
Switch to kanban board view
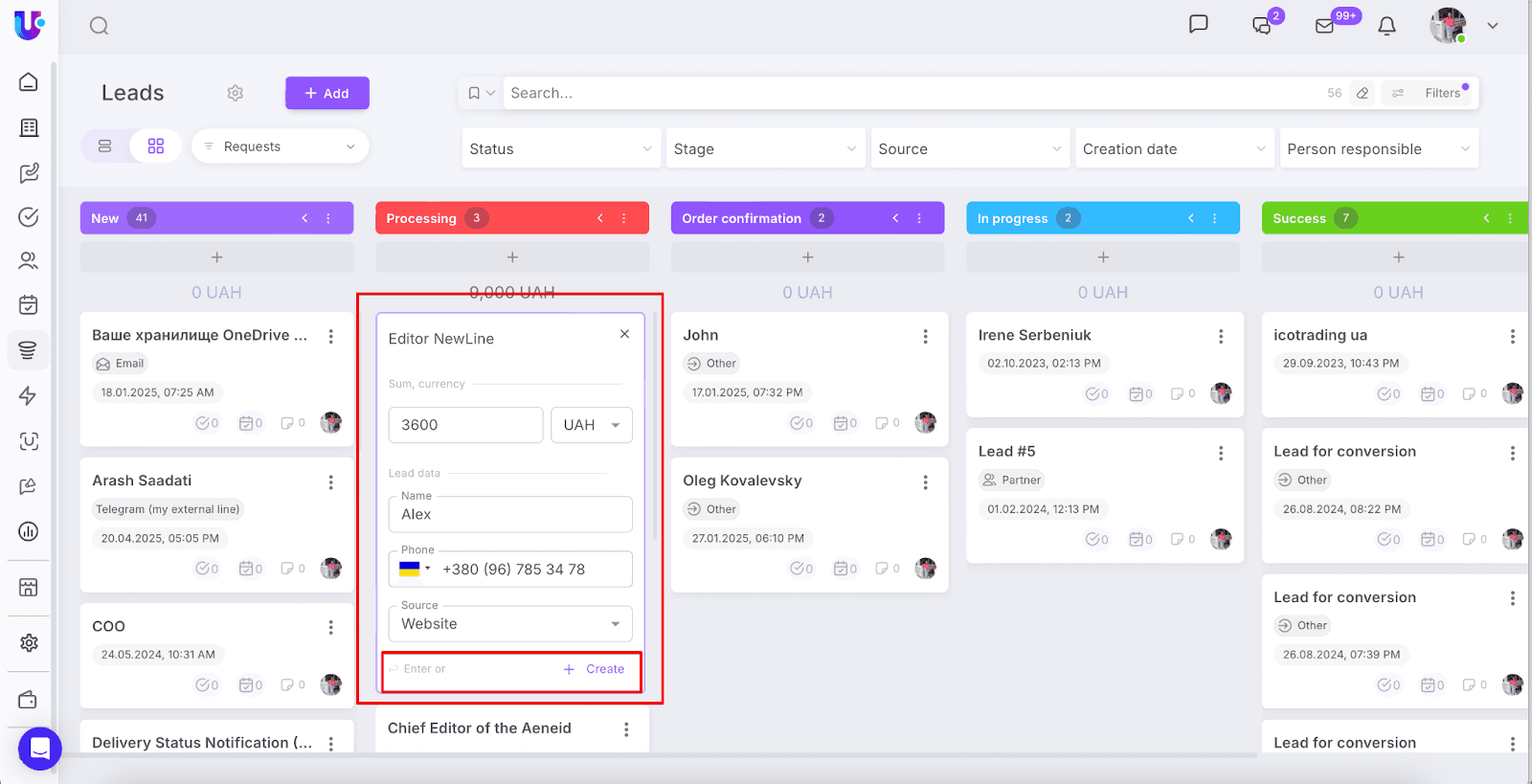[x=156, y=146]
